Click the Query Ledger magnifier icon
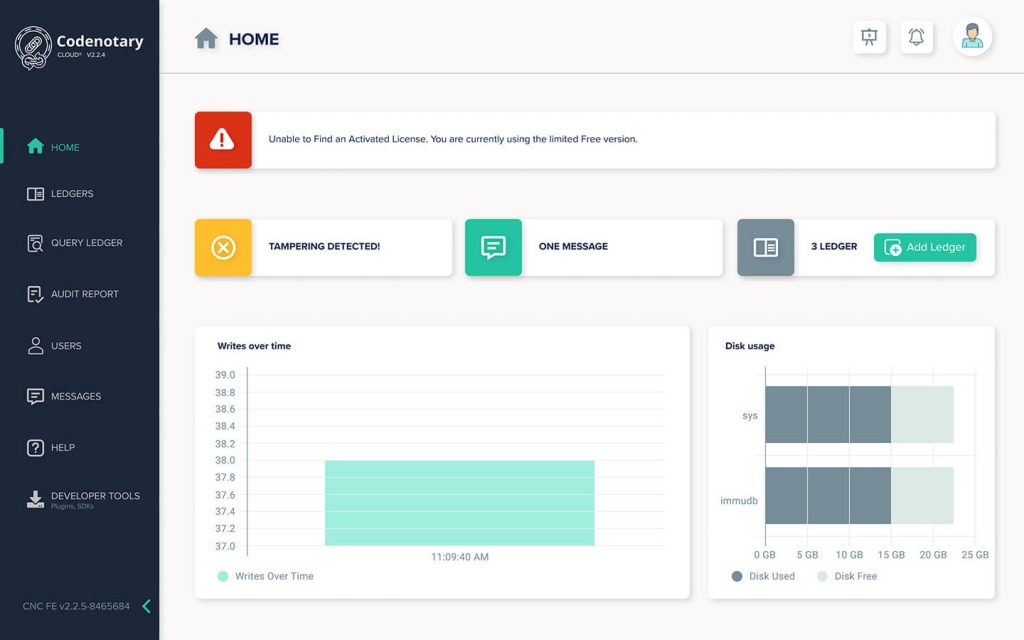1024x640 pixels. tap(35, 243)
